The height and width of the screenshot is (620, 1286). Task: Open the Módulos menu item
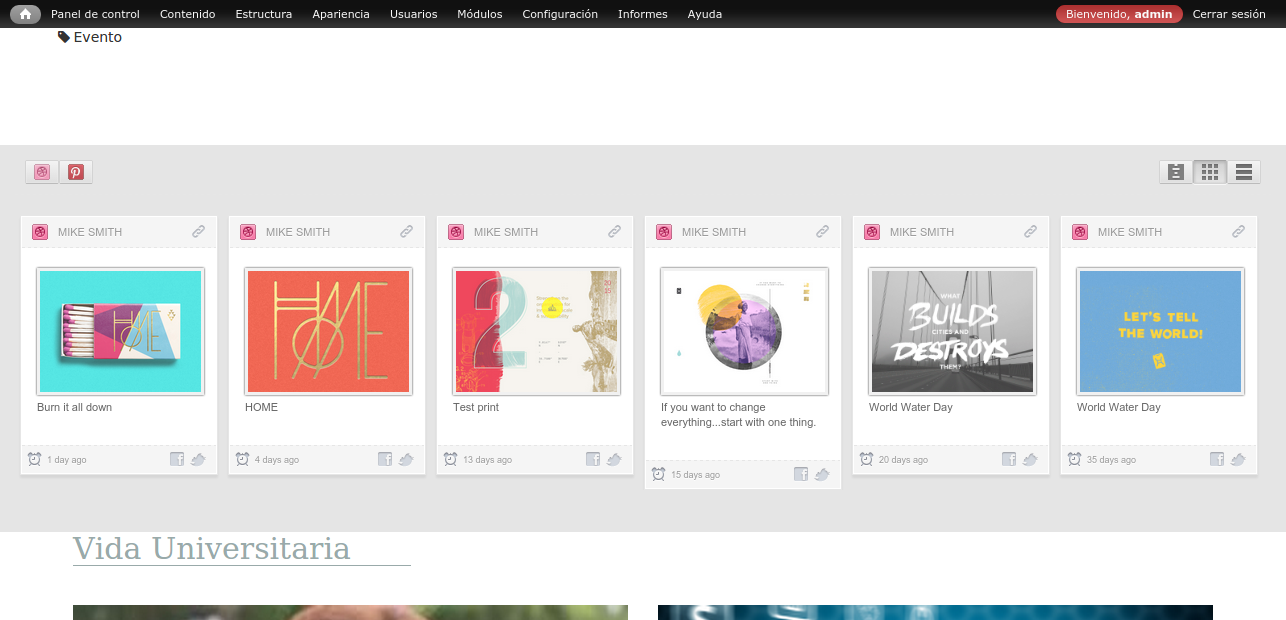[480, 14]
